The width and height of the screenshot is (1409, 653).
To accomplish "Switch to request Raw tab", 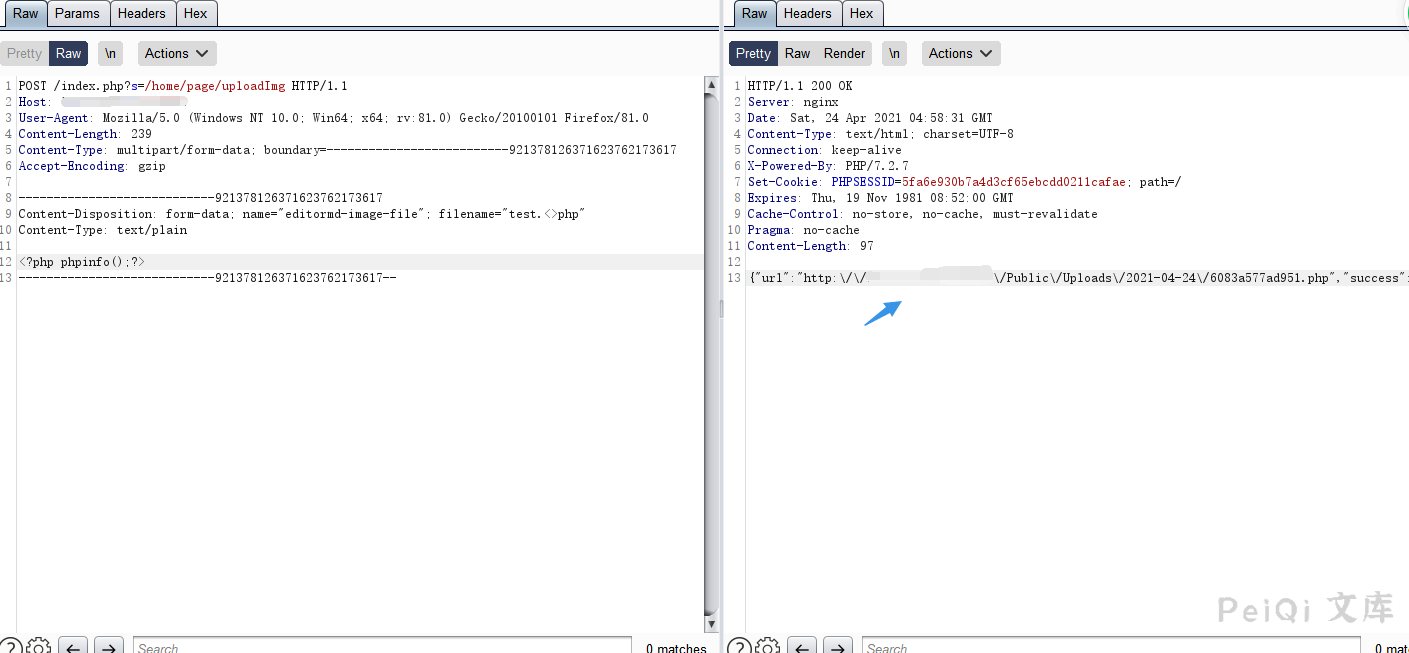I will pos(25,13).
